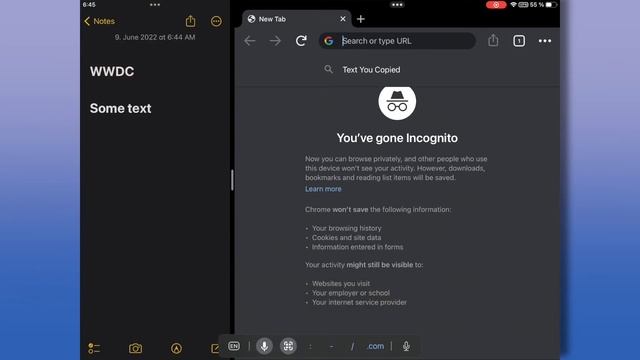
Task: Reload the Chrome page
Action: [x=301, y=41]
